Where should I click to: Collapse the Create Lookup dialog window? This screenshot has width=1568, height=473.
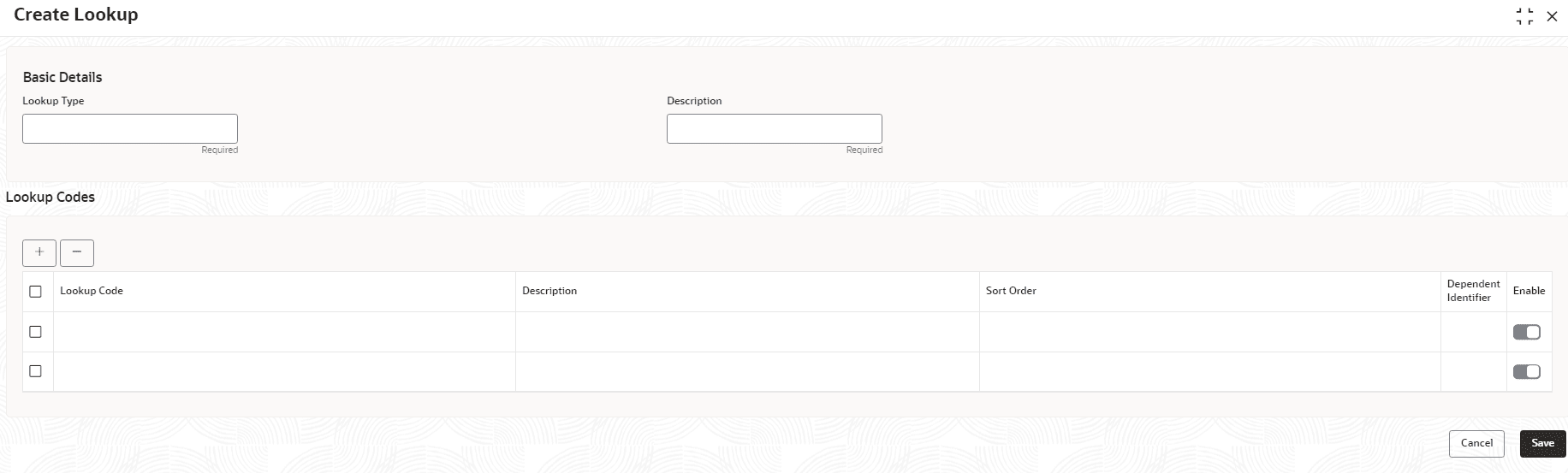click(x=1524, y=16)
